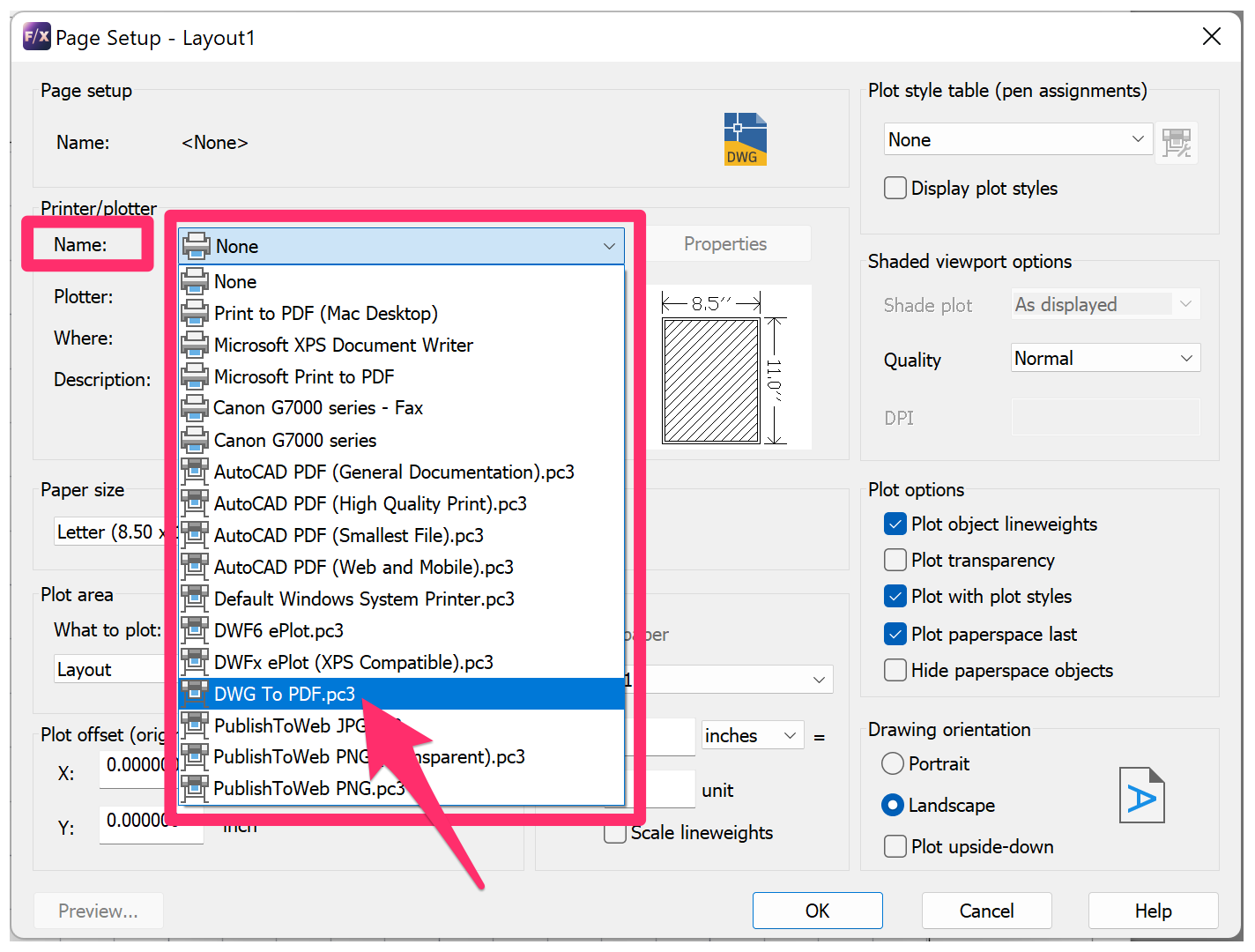Viewport: 1255px width, 952px height.
Task: Click the F/X application icon in title bar
Action: (37, 37)
